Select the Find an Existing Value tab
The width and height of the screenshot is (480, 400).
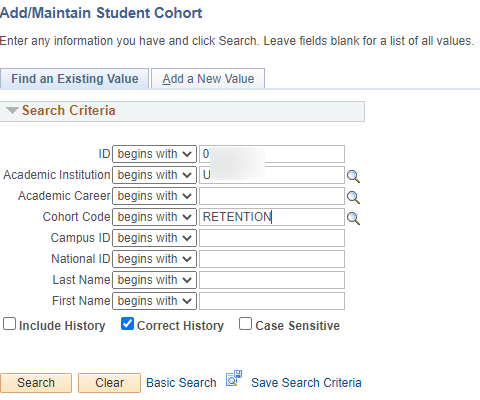pyautogui.click(x=75, y=79)
